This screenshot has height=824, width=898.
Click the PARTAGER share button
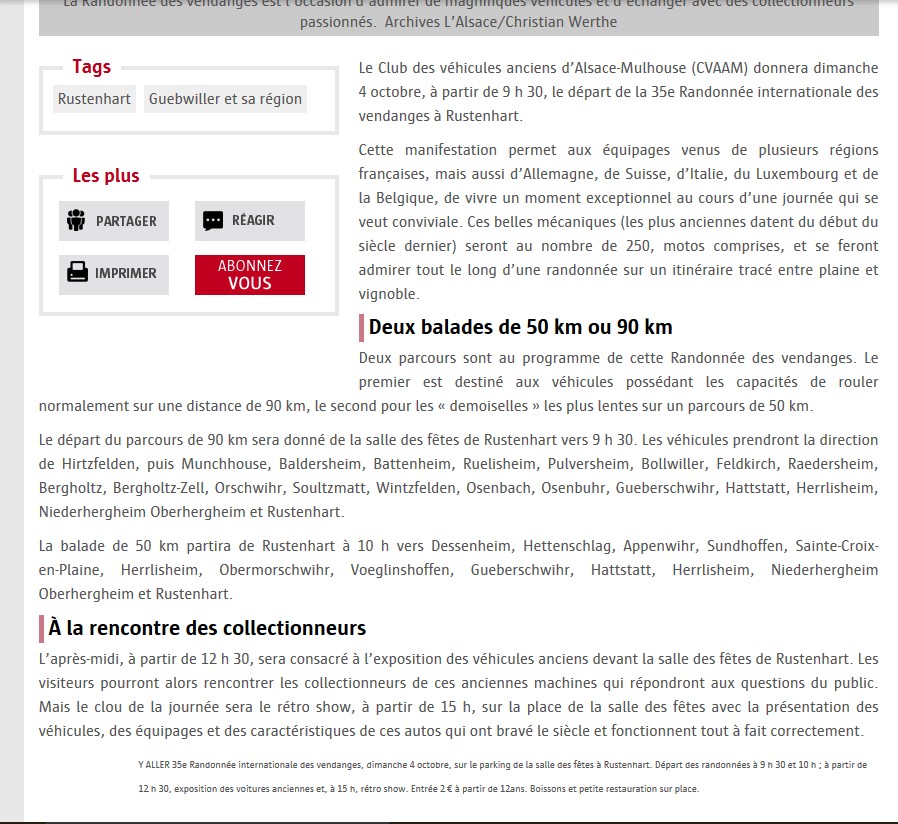click(114, 221)
